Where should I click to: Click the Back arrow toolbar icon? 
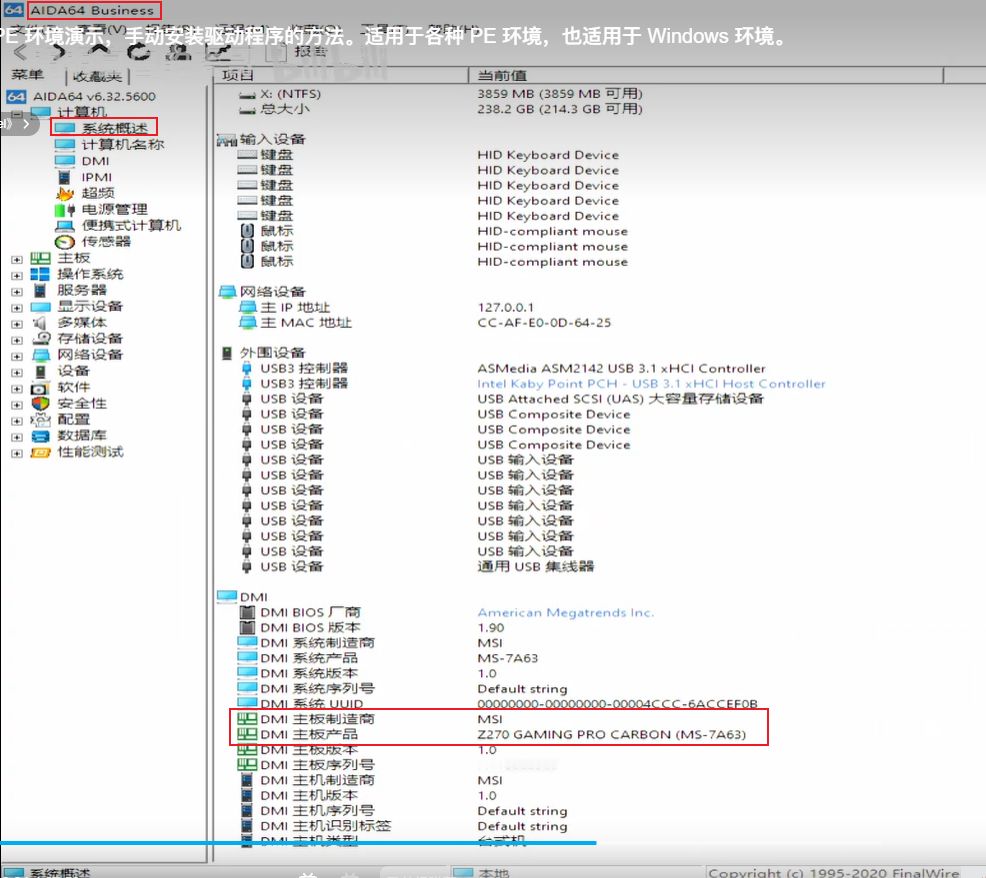(x=21, y=53)
